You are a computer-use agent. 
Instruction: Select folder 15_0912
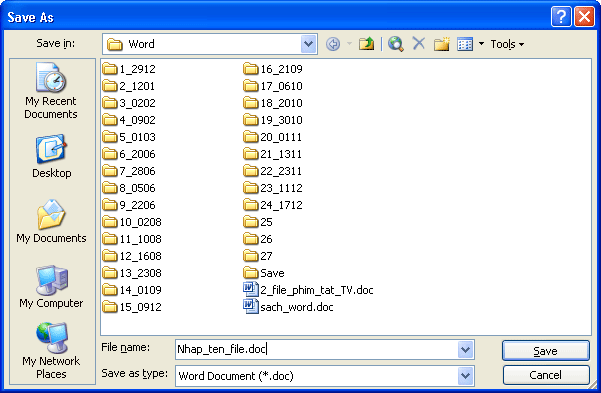[x=132, y=307]
